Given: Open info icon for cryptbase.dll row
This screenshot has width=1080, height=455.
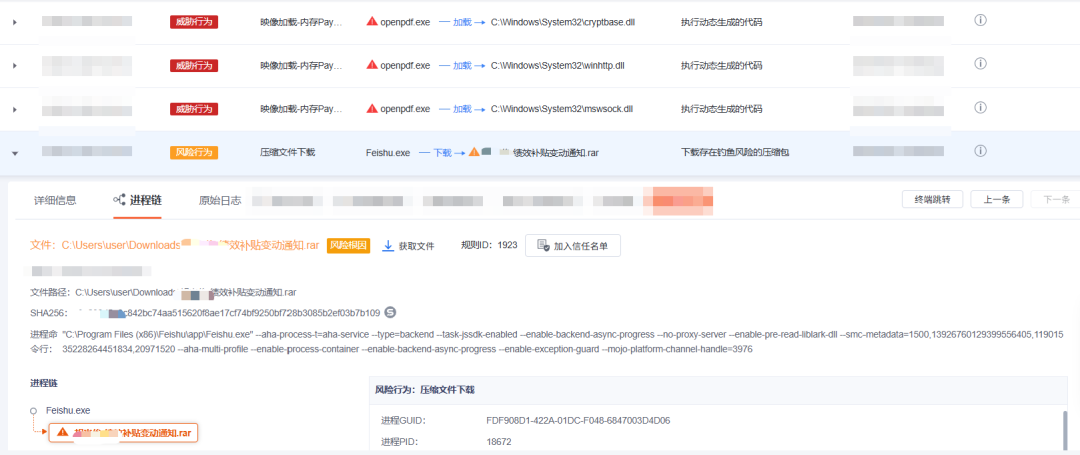Looking at the screenshot, I should tap(981, 21).
